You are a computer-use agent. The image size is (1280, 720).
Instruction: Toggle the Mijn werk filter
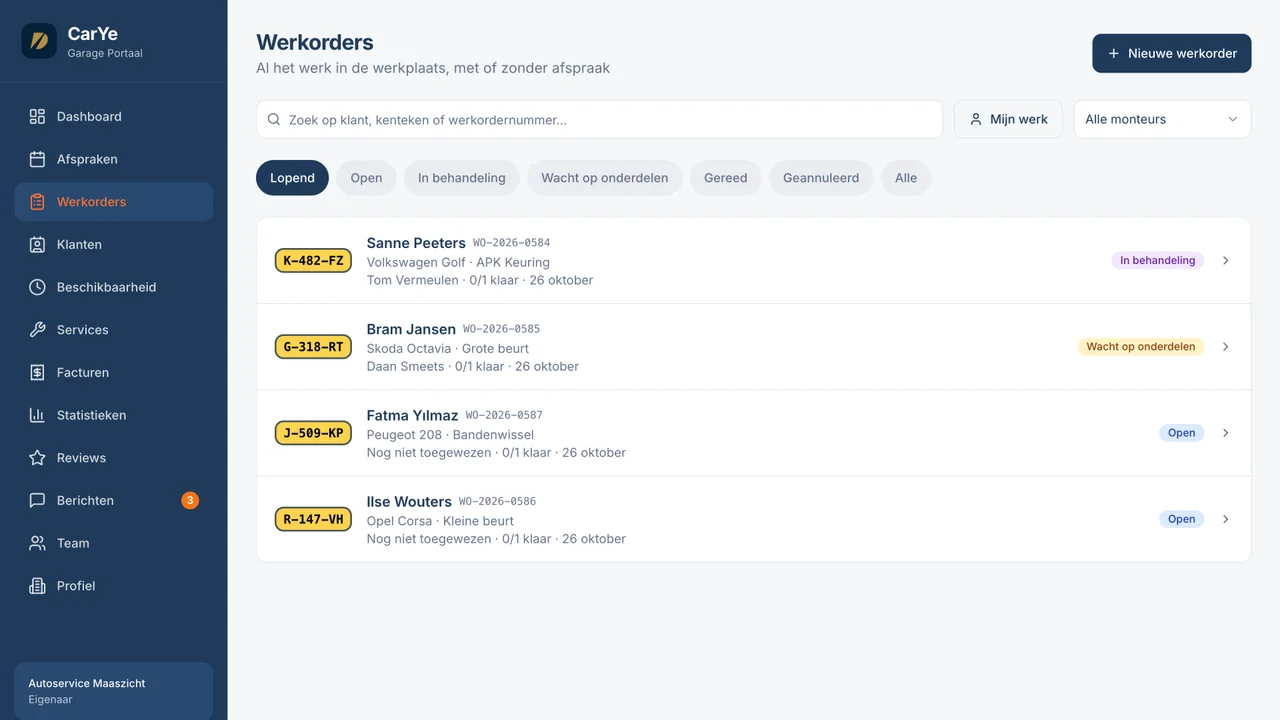click(1008, 119)
